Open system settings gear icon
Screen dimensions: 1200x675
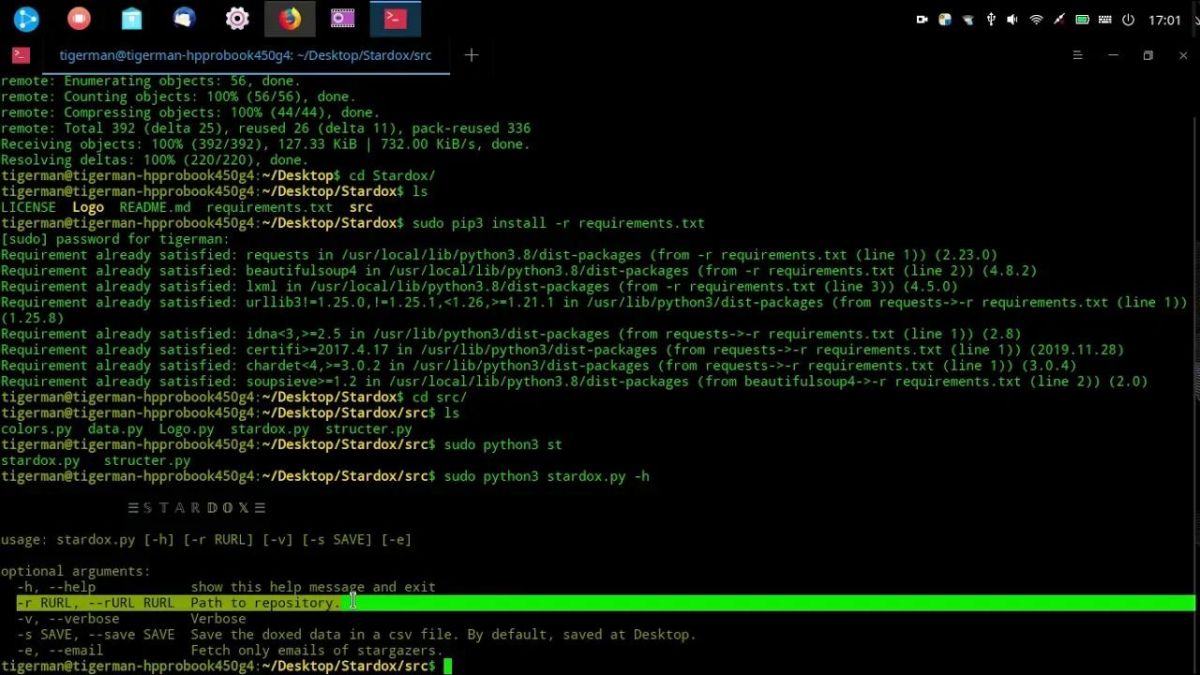(x=237, y=18)
